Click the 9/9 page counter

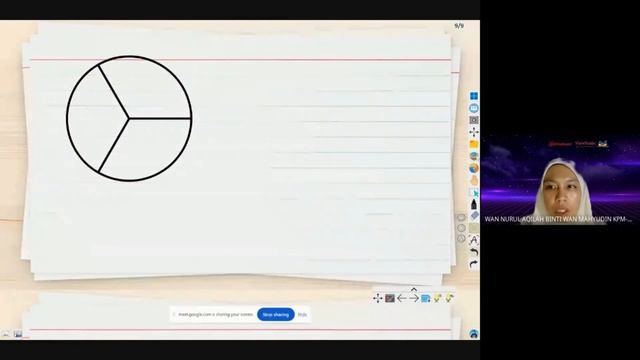[459, 26]
